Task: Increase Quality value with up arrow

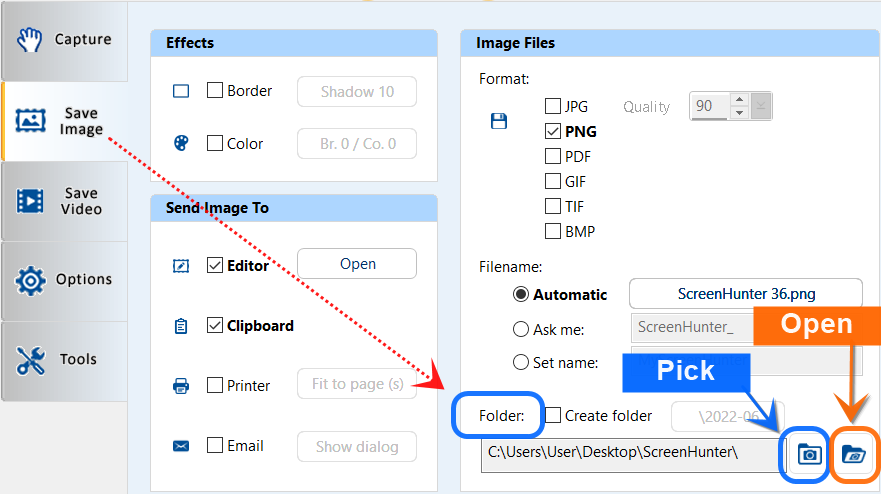Action: tap(739, 100)
